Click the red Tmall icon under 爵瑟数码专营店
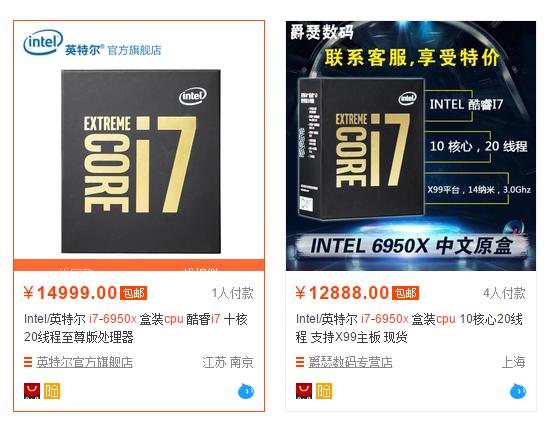The height and width of the screenshot is (423, 549). click(304, 391)
